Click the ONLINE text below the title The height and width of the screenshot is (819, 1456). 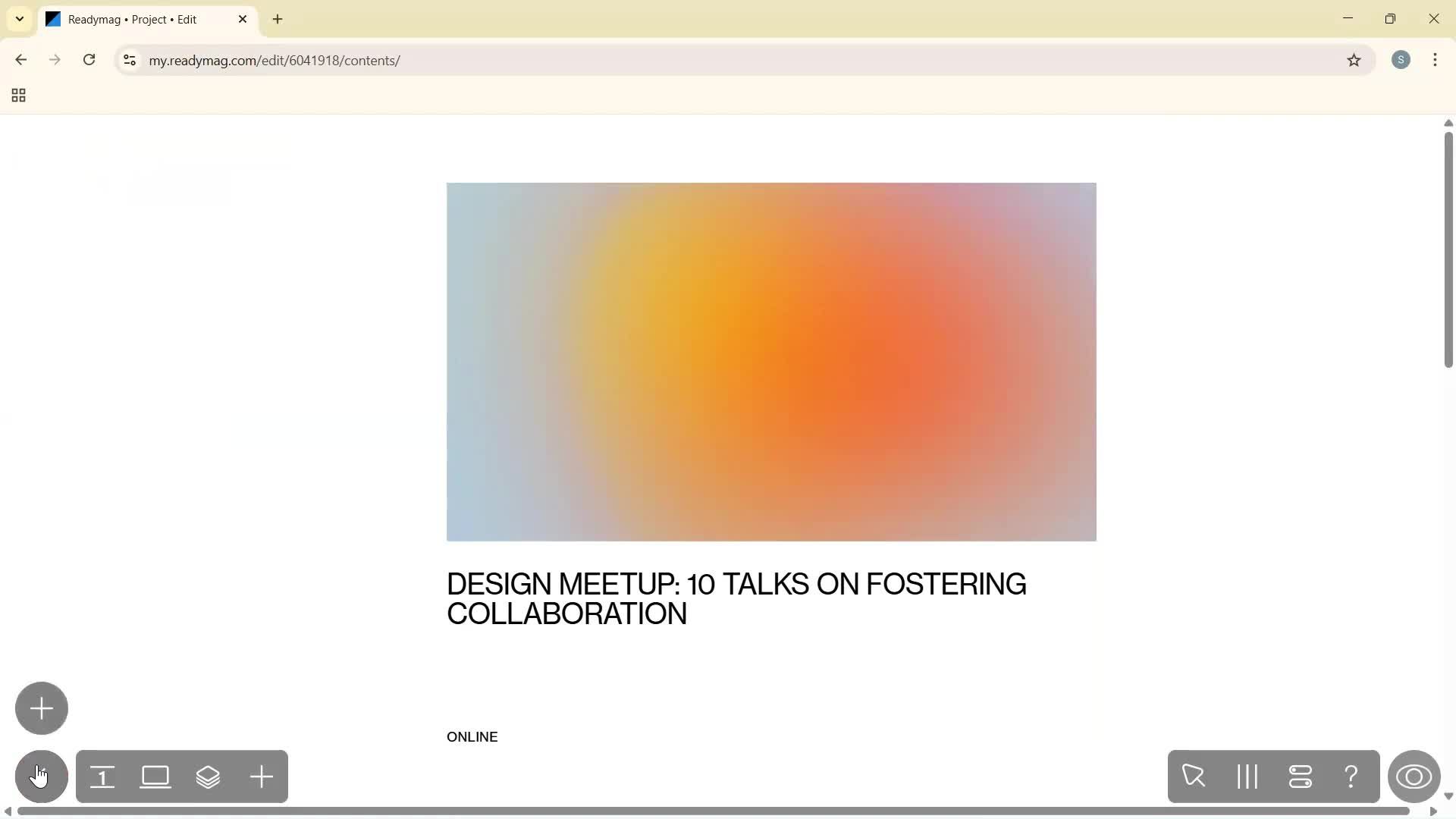[x=472, y=736]
